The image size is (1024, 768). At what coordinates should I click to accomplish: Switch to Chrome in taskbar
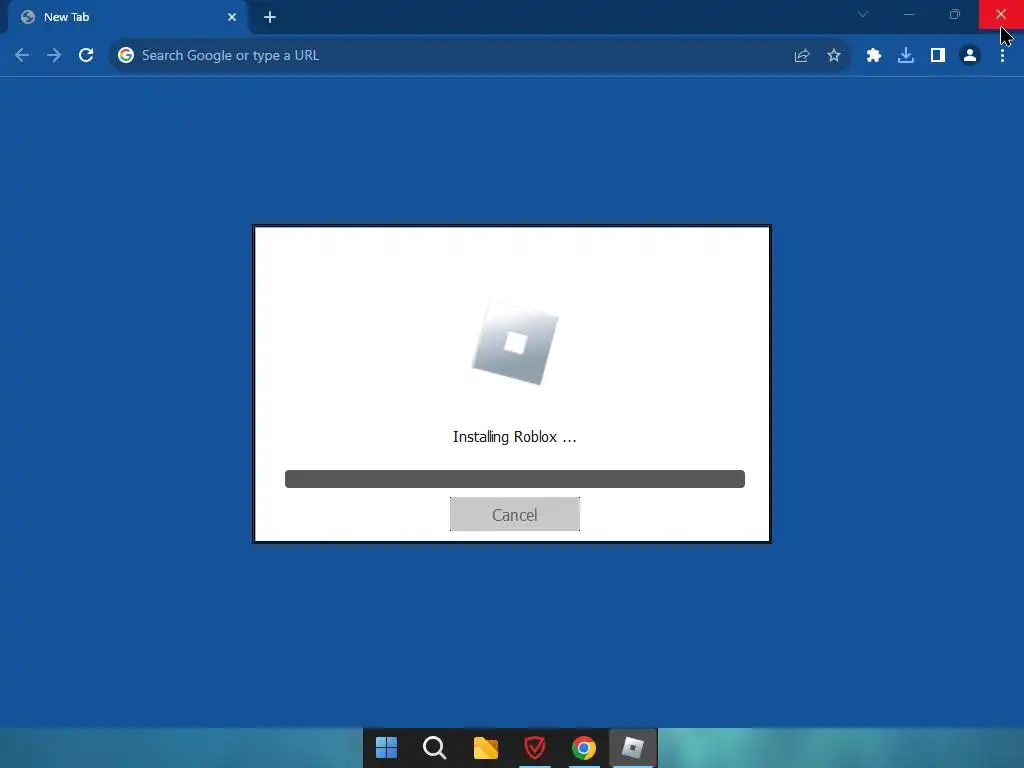[x=584, y=748]
